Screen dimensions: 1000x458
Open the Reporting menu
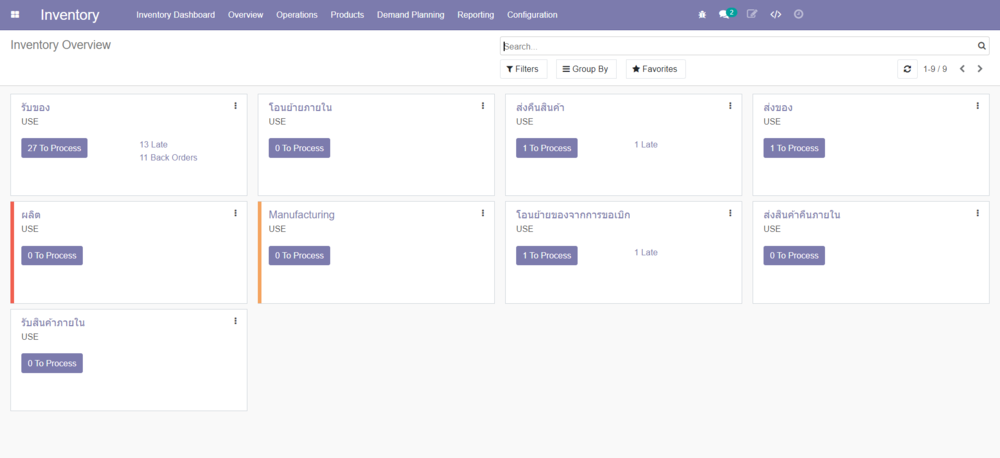pyautogui.click(x=476, y=15)
